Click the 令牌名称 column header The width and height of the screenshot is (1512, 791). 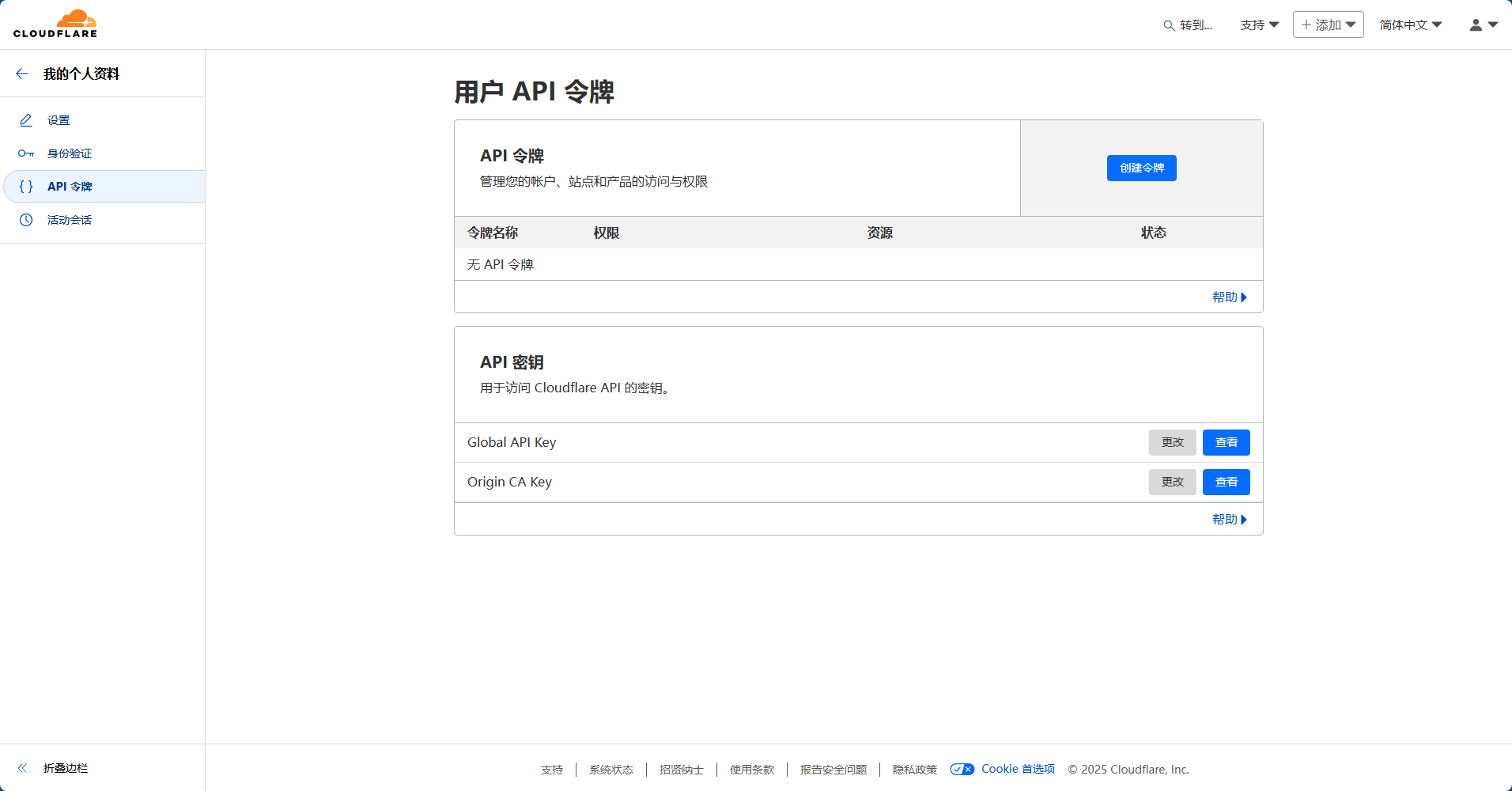(x=493, y=233)
